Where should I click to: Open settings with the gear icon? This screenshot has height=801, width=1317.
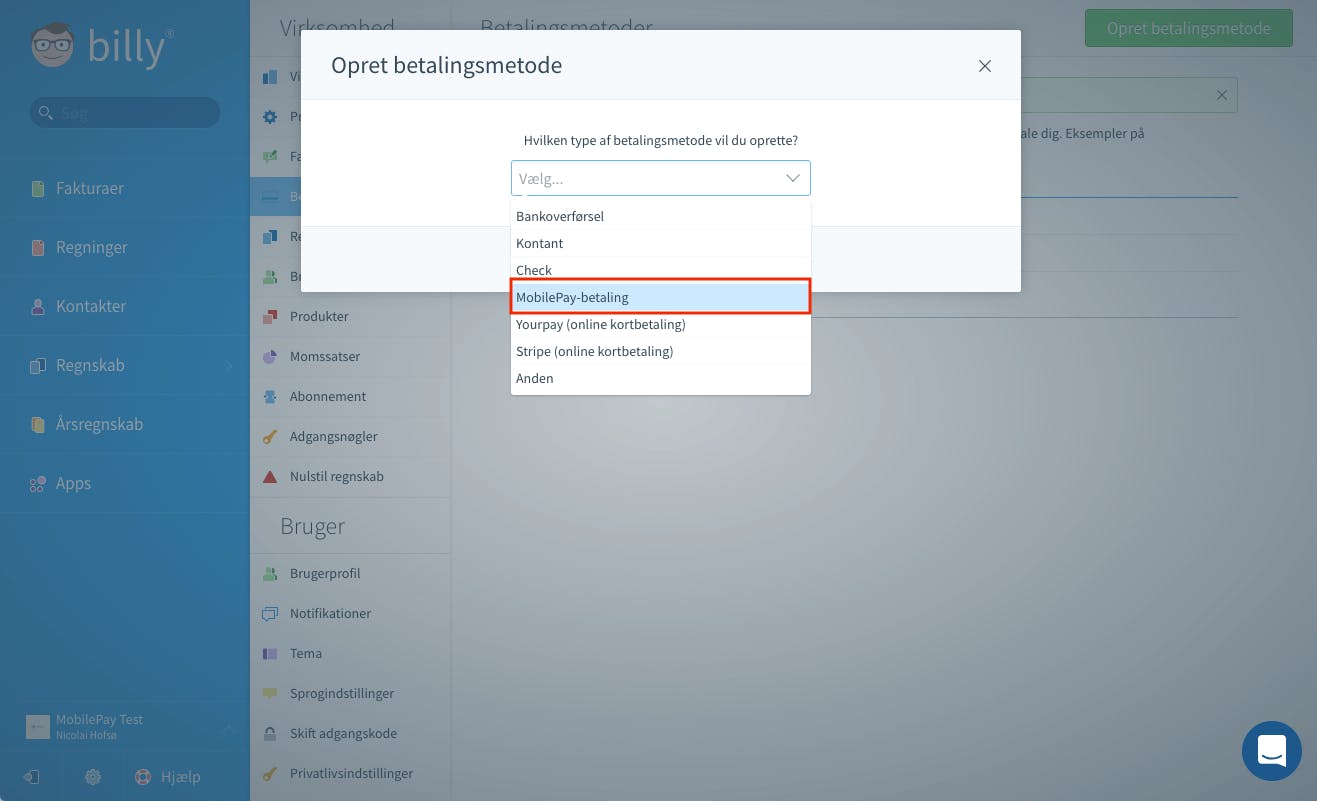point(93,777)
